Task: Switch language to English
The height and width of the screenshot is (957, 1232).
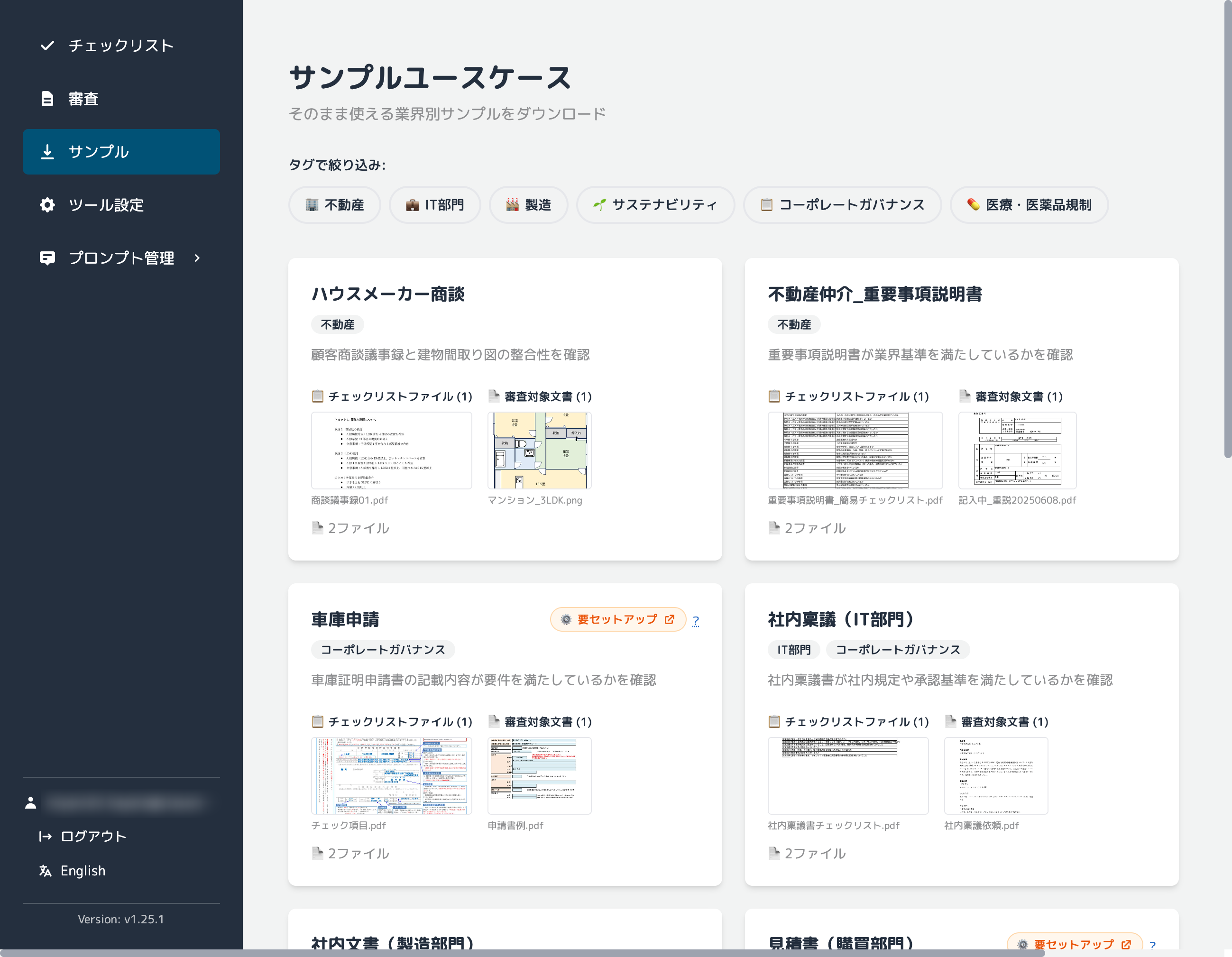Action: click(72, 871)
